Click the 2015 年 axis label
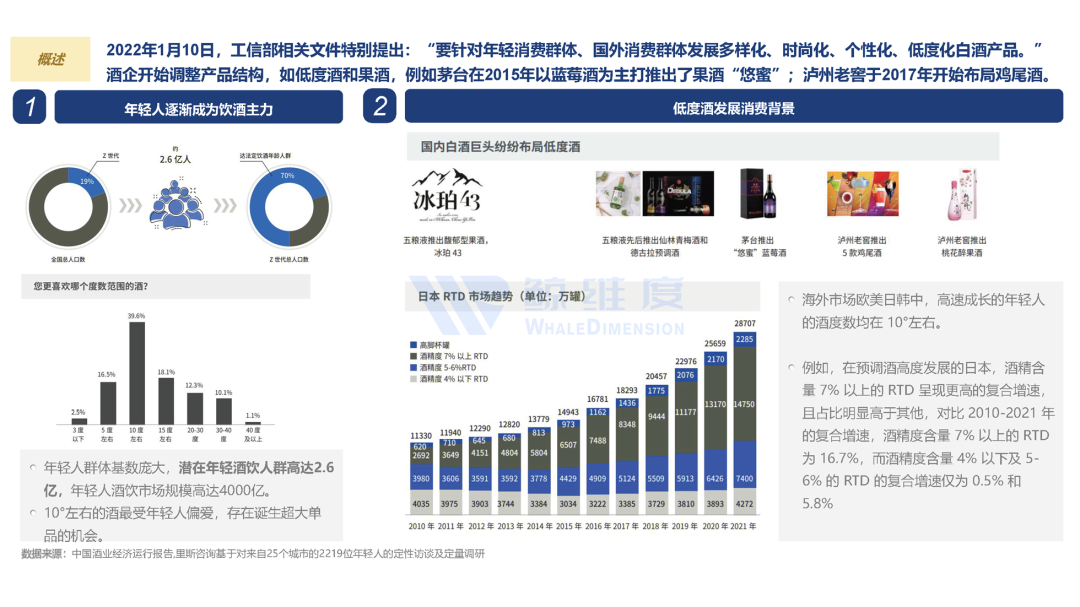1080x607 pixels. [568, 526]
